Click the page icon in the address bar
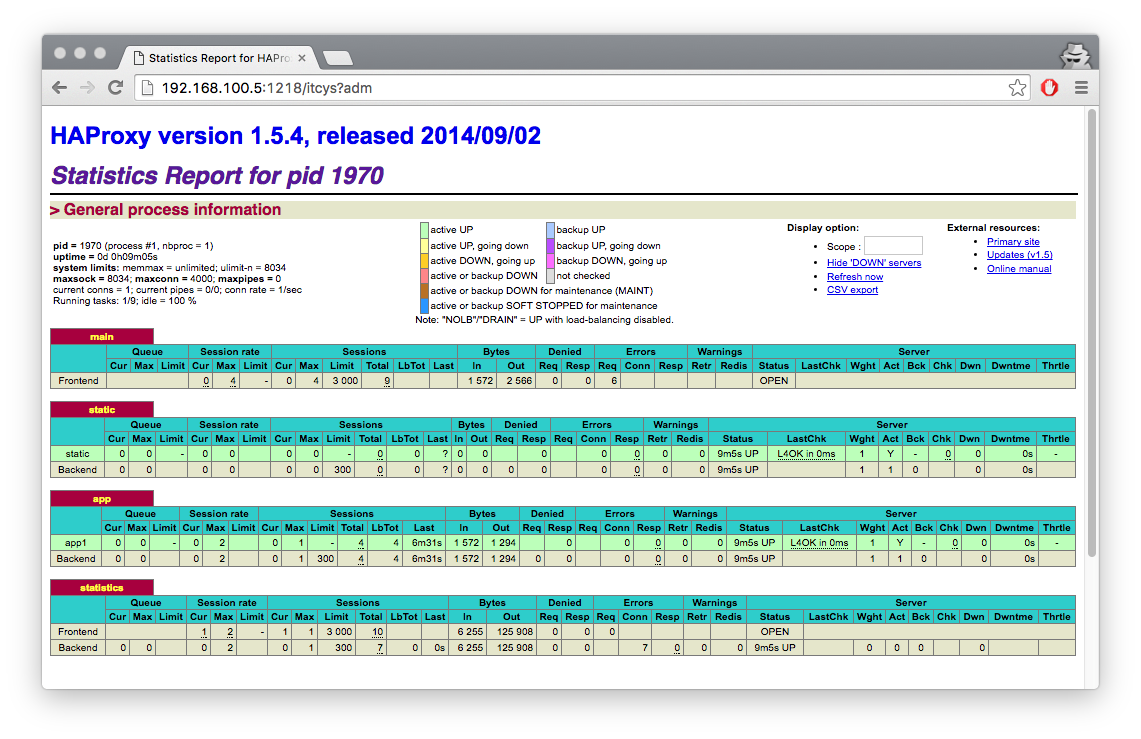Screen dimensions: 1141x739 click(147, 88)
